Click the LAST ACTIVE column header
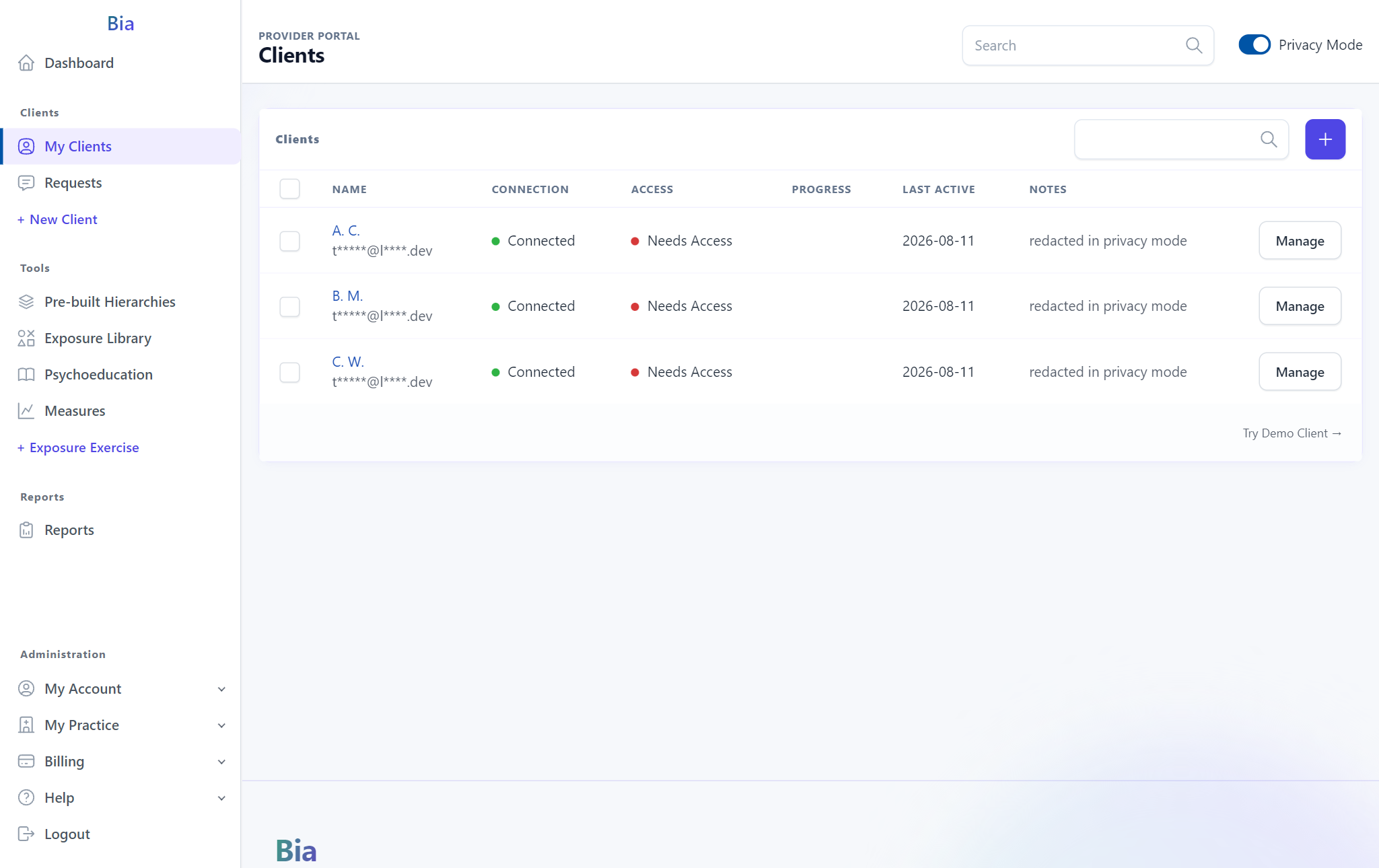Screen dimensions: 1379x868 coord(938,189)
